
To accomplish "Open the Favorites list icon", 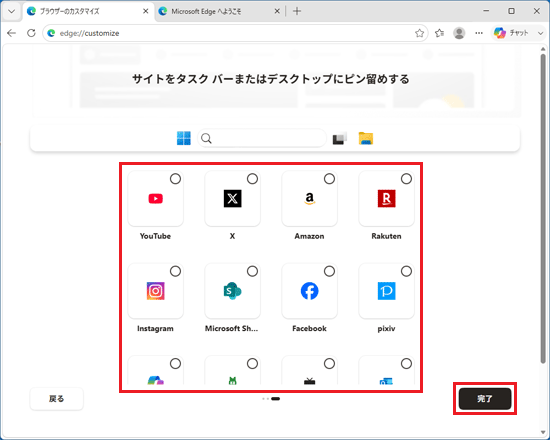I will 439,33.
